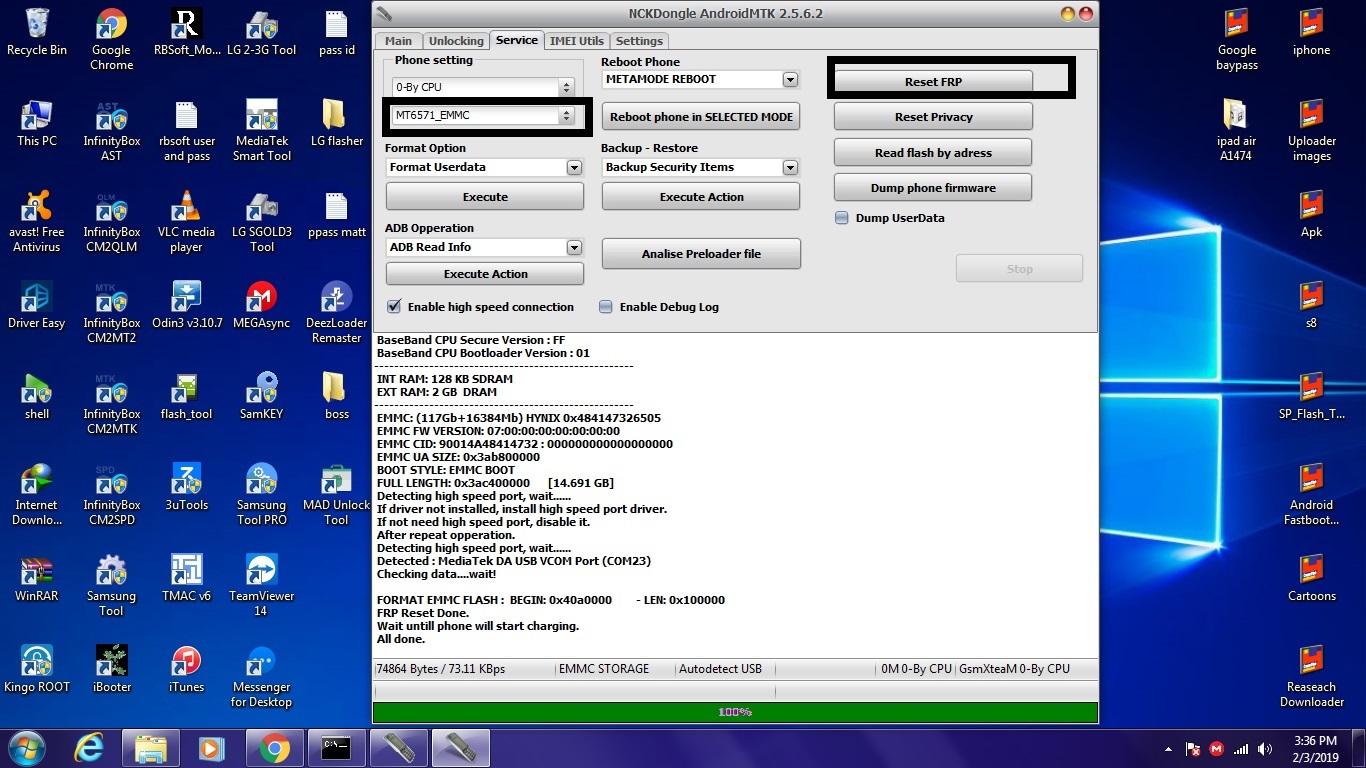Viewport: 1366px width, 768px height.
Task: Open the ipad air A1474 archive
Action: pos(1237,130)
